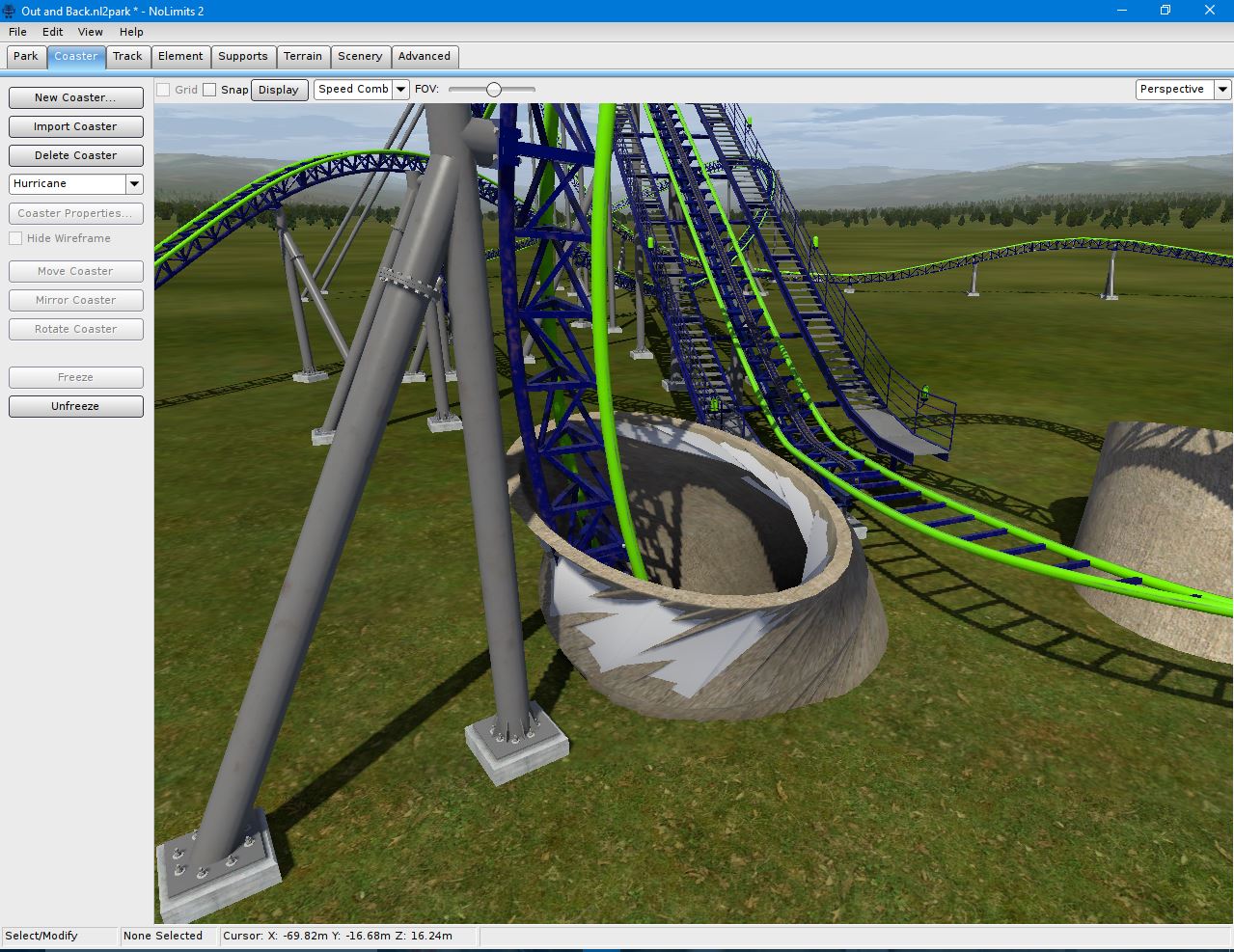This screenshot has width=1234, height=952.
Task: Expand the Hurricane coaster dropdown
Action: click(x=134, y=183)
